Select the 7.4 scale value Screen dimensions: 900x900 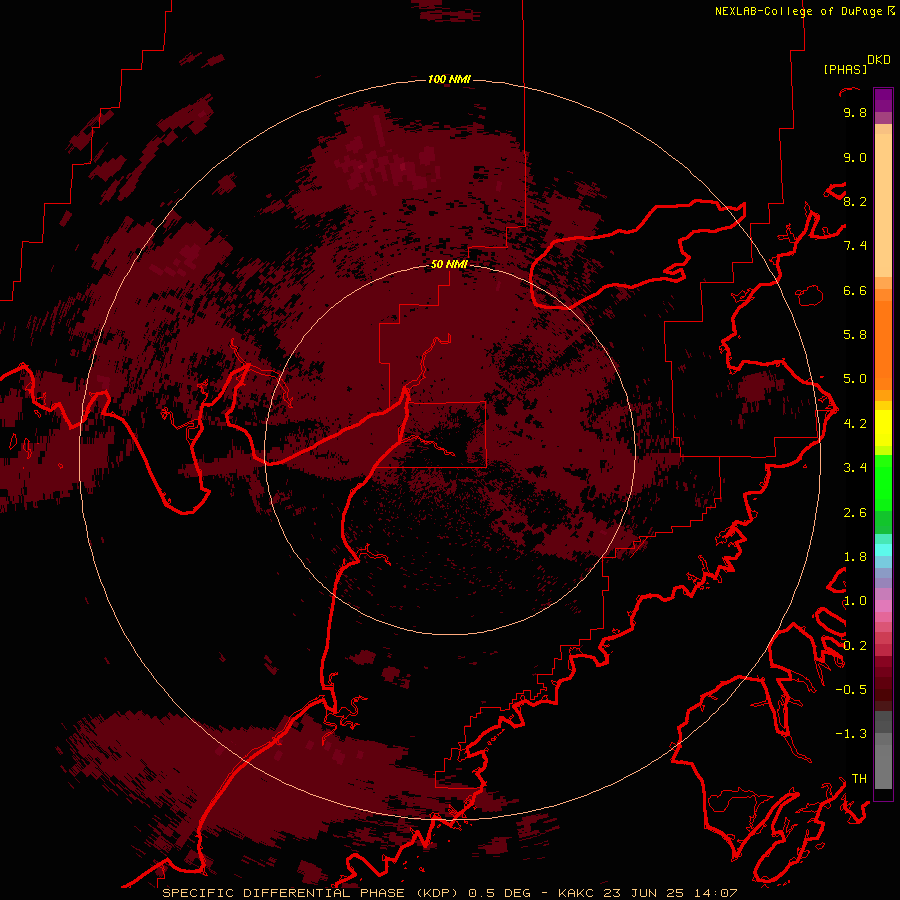click(x=855, y=246)
